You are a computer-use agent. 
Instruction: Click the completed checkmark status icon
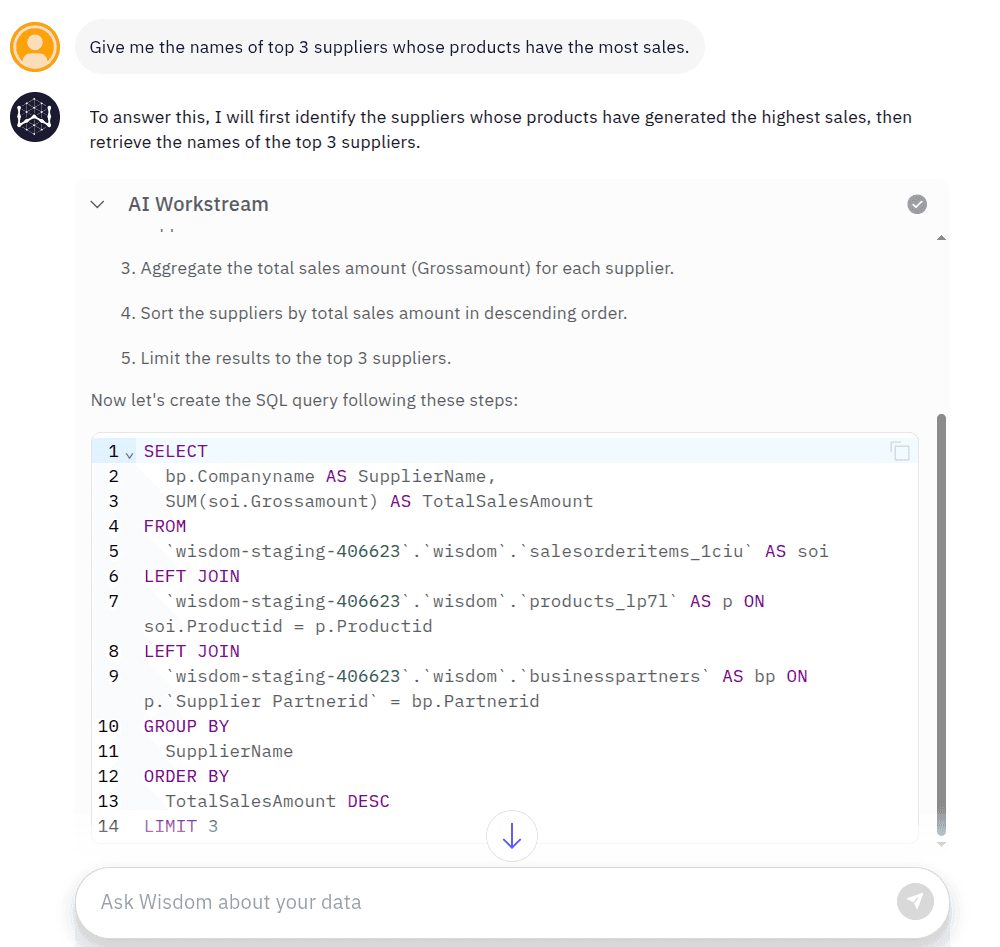pos(917,204)
